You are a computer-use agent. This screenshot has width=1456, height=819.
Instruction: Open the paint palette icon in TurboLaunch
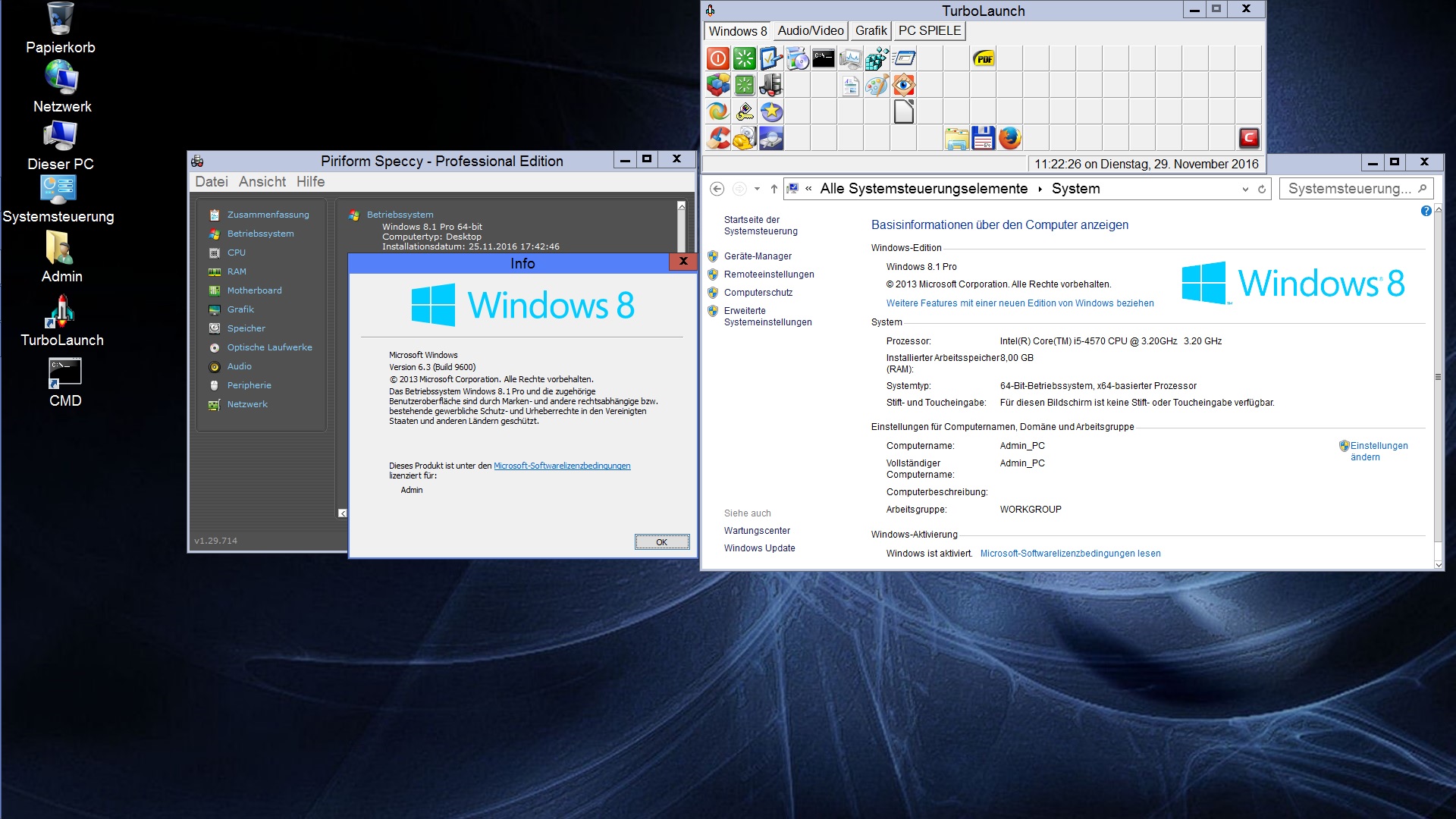pyautogui.click(x=877, y=85)
